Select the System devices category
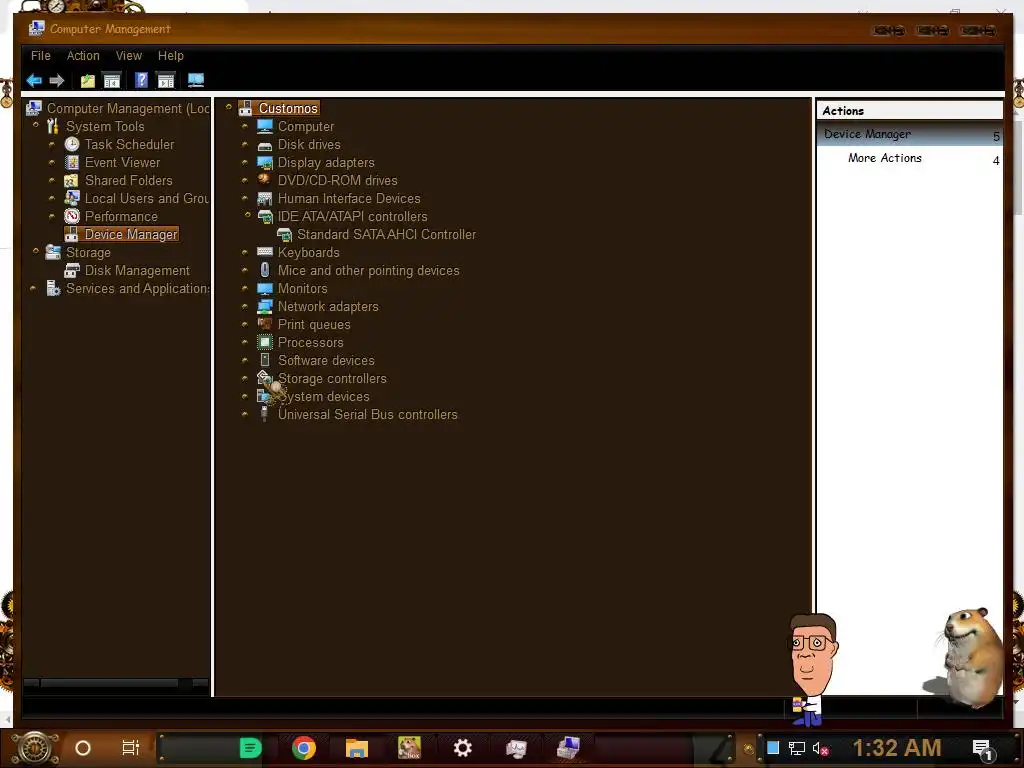Screen dimensions: 1024x768 (324, 396)
